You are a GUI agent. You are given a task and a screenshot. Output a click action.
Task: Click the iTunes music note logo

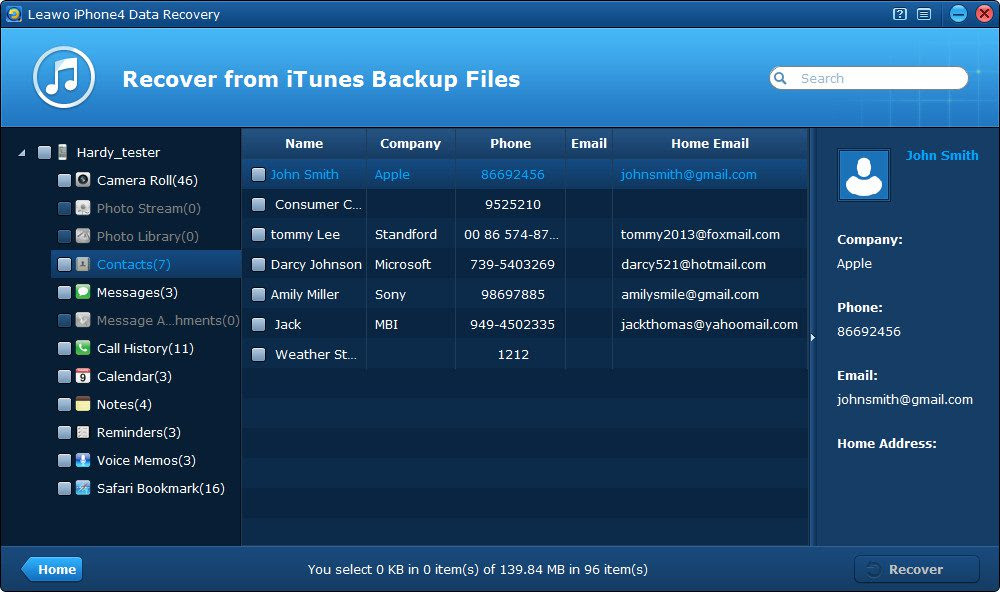[x=64, y=77]
